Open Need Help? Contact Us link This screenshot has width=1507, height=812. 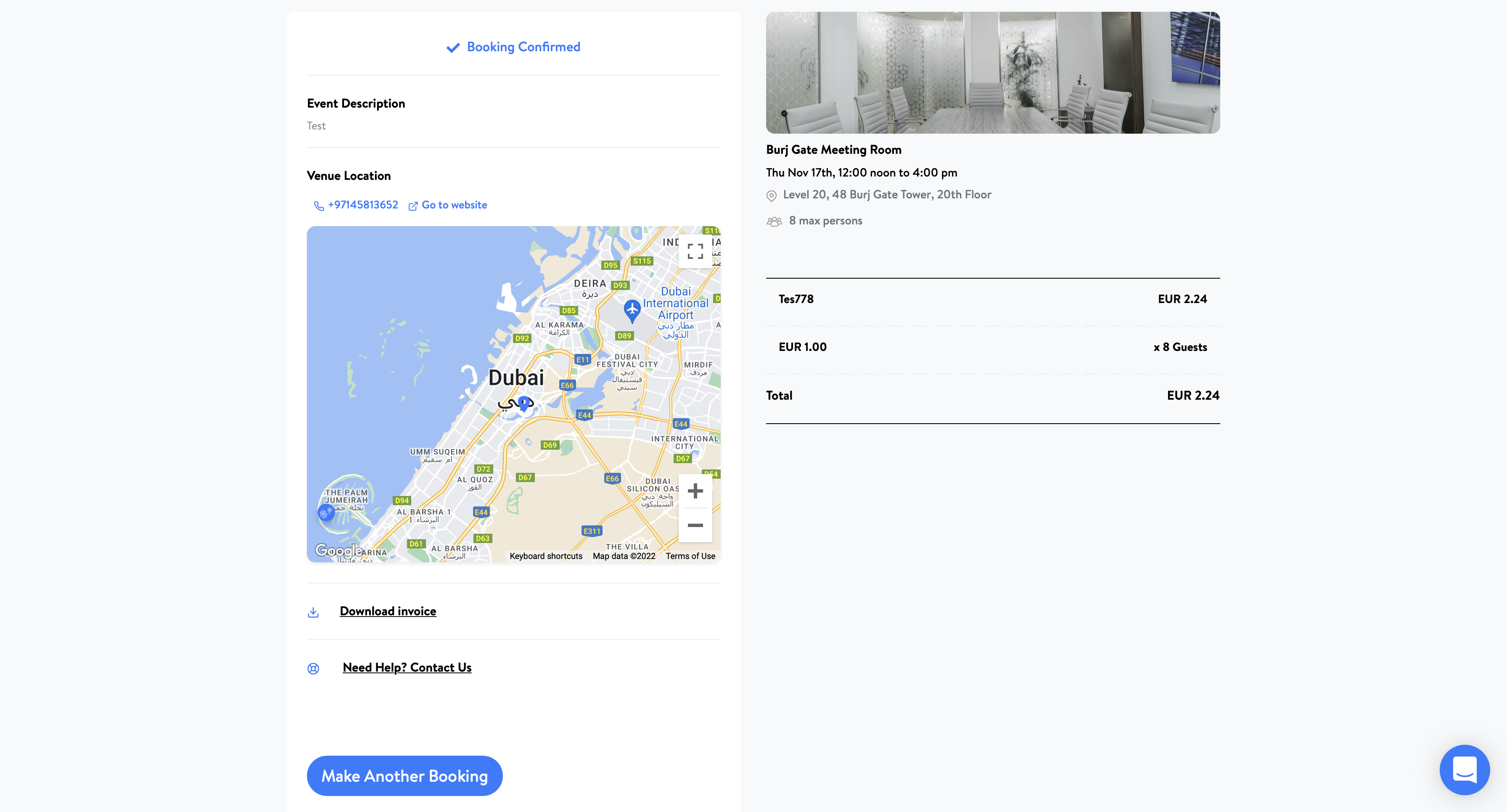click(x=407, y=667)
